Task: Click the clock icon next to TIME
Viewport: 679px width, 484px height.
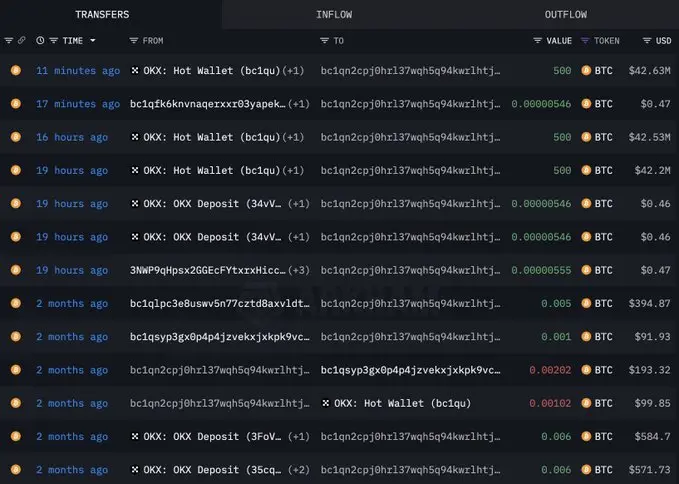Action: tap(40, 41)
